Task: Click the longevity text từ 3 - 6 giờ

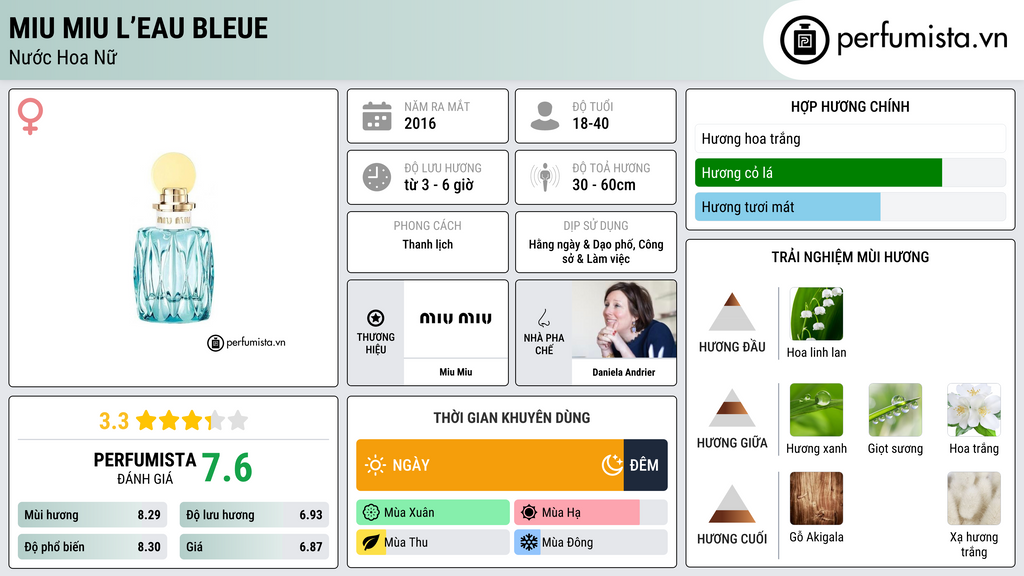Action: coord(438,185)
